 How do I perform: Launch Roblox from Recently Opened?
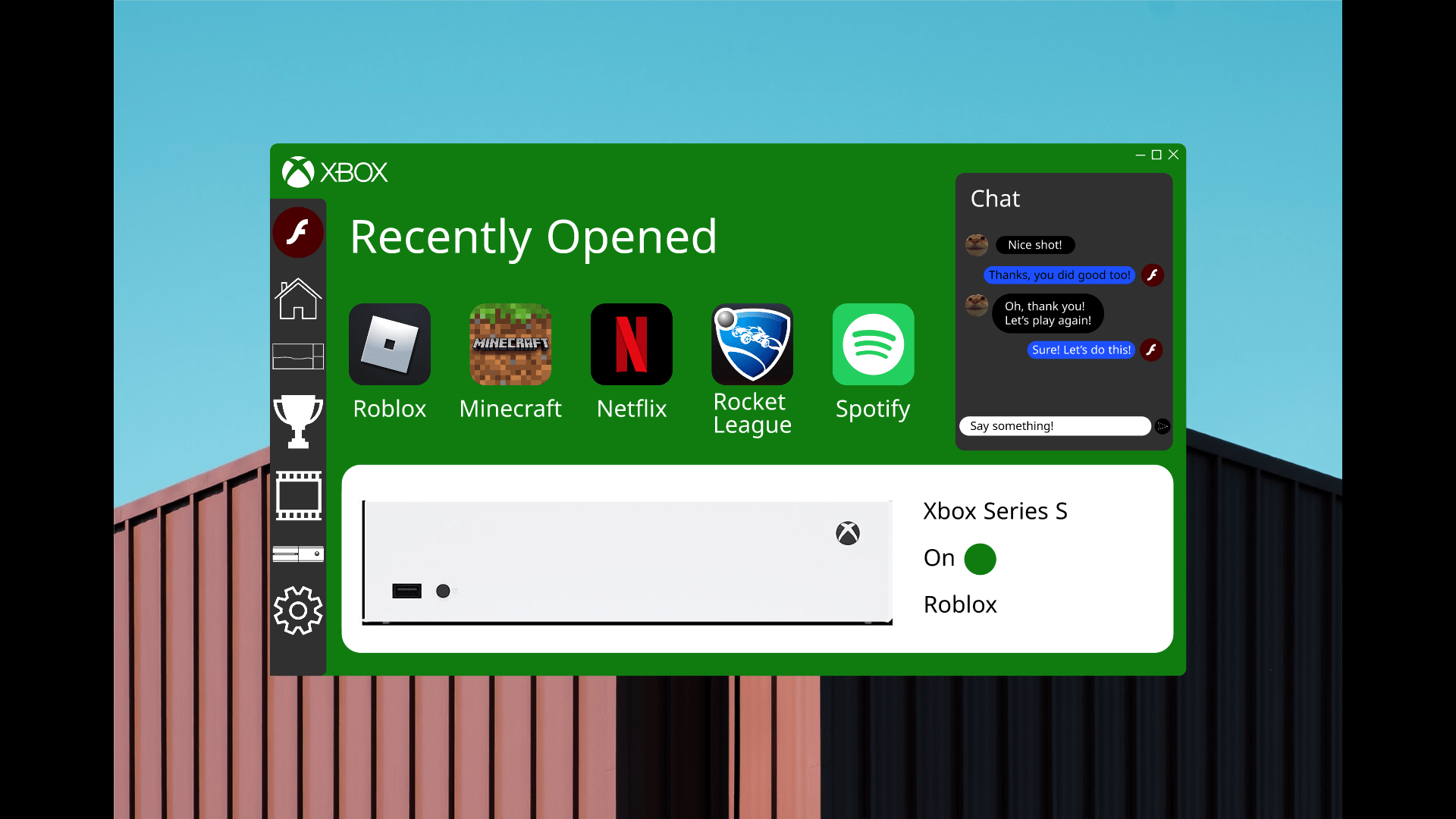(x=389, y=344)
